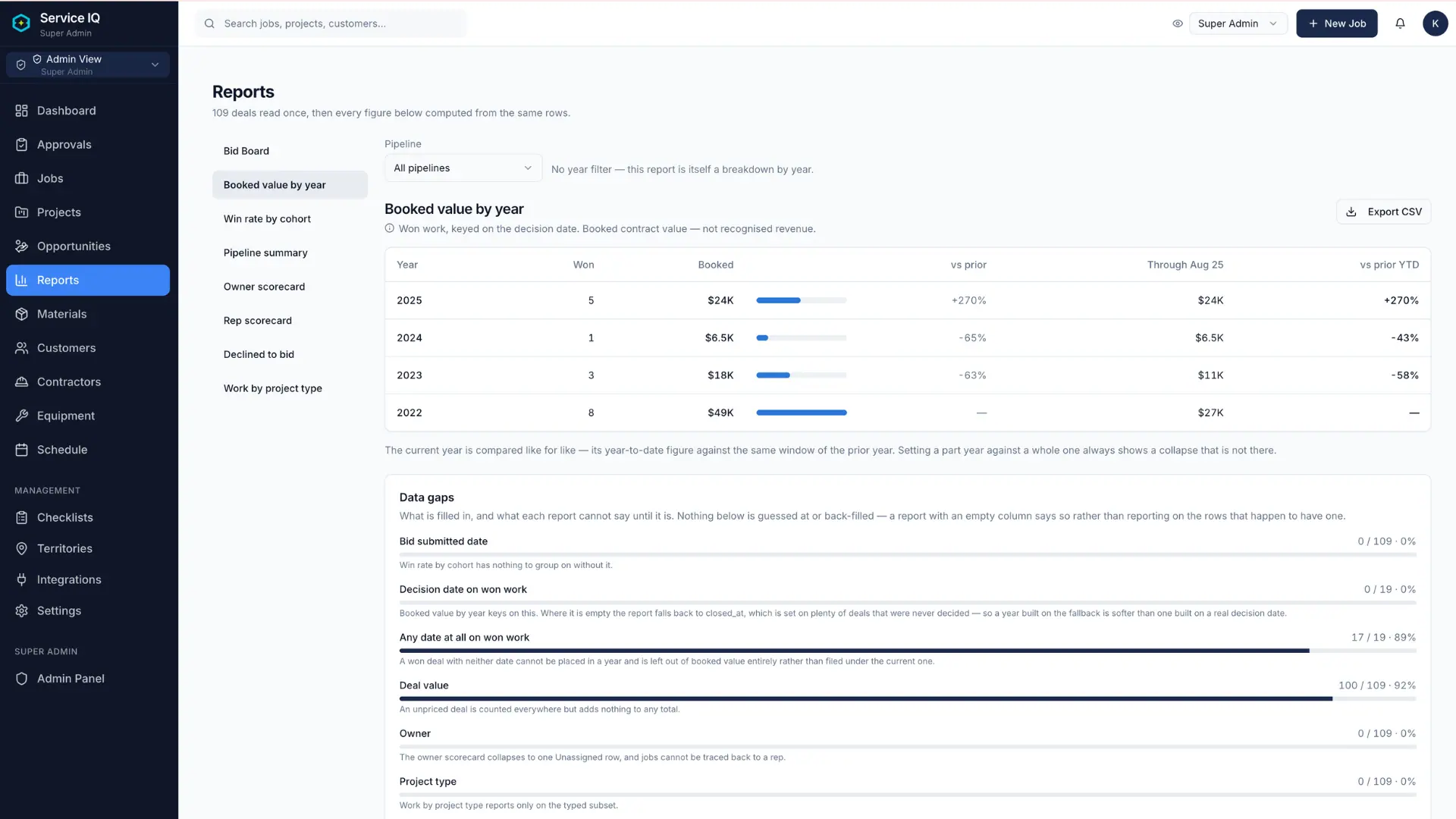Click the Bid submitted date label
This screenshot has height=819, width=1456.
pyautogui.click(x=444, y=541)
